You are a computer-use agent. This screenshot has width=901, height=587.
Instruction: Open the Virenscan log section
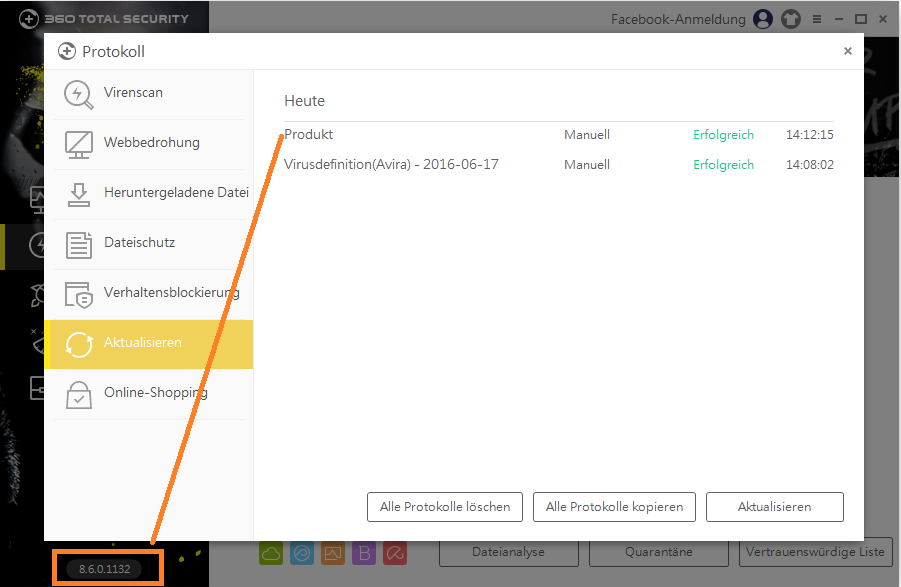pyautogui.click(x=148, y=93)
